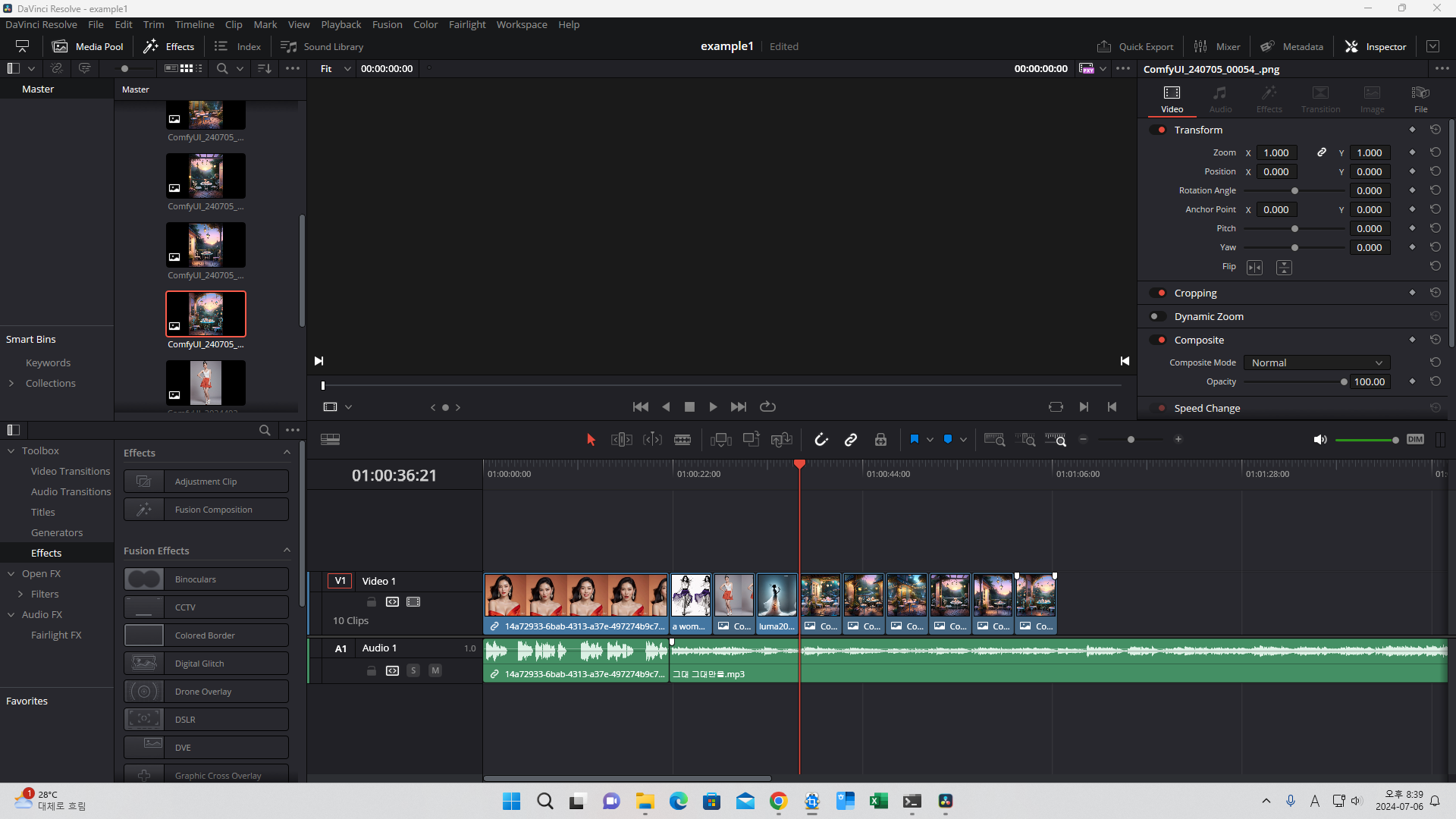This screenshot has width=1456, height=819.
Task: Select the woman in red skirt thumbnail
Action: pos(206,383)
